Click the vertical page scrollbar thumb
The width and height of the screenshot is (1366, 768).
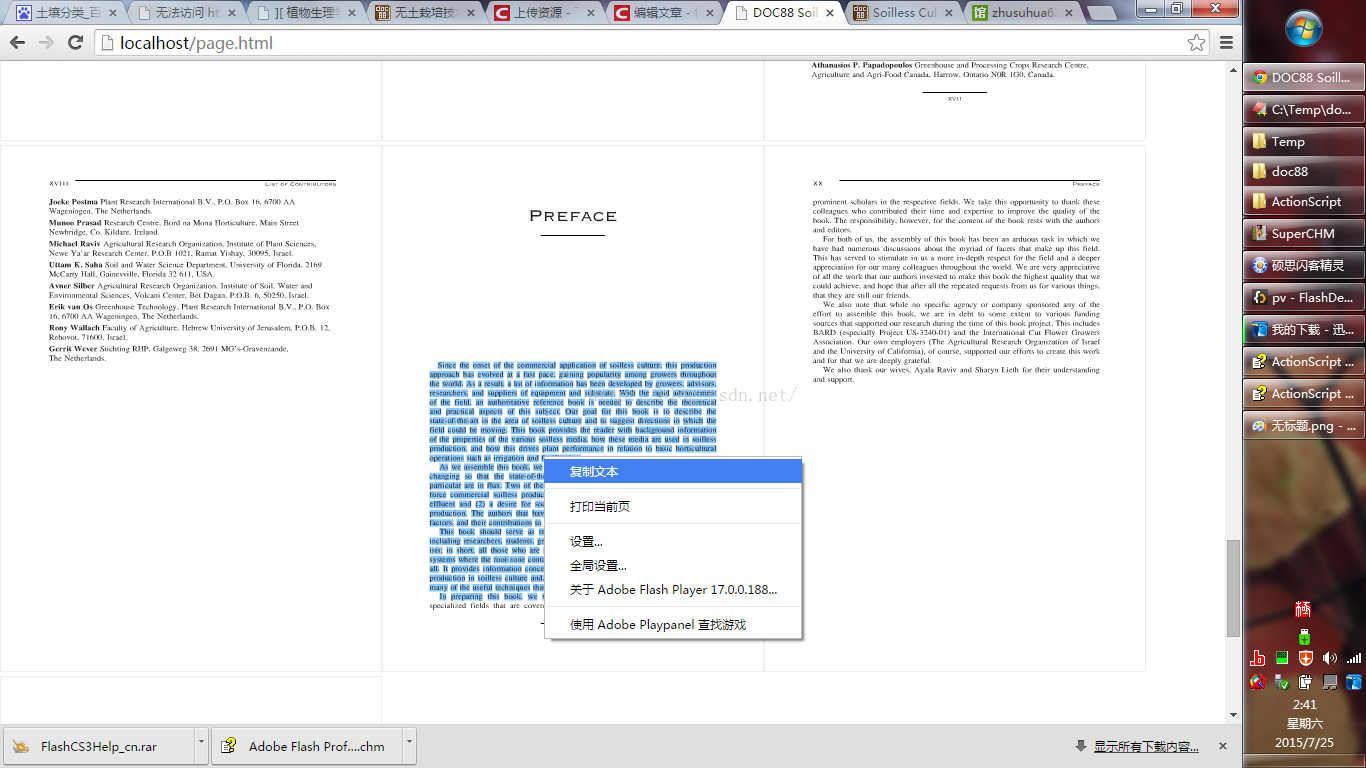coord(1233,588)
